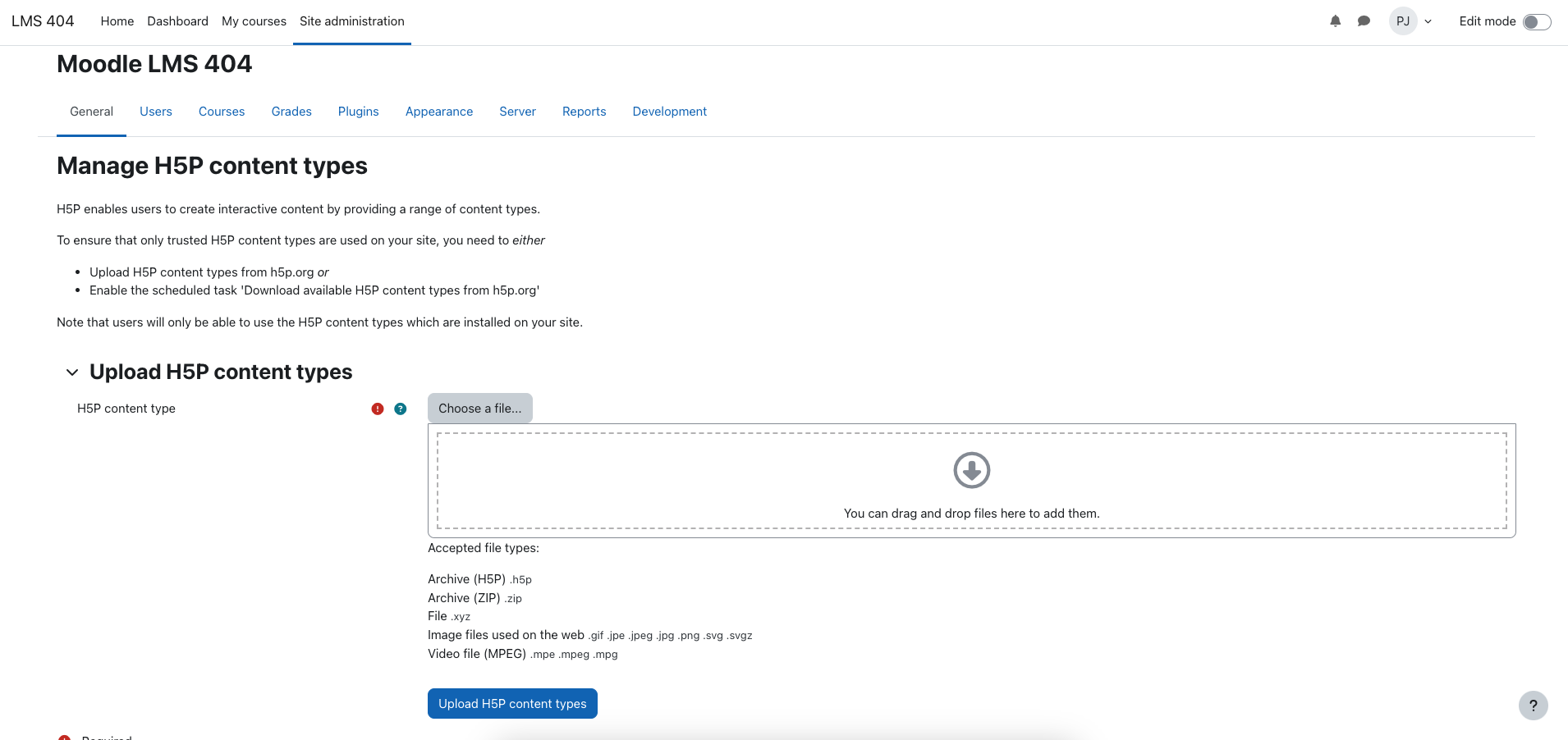
Task: Collapse the Upload H5P content types section
Action: pyautogui.click(x=72, y=372)
